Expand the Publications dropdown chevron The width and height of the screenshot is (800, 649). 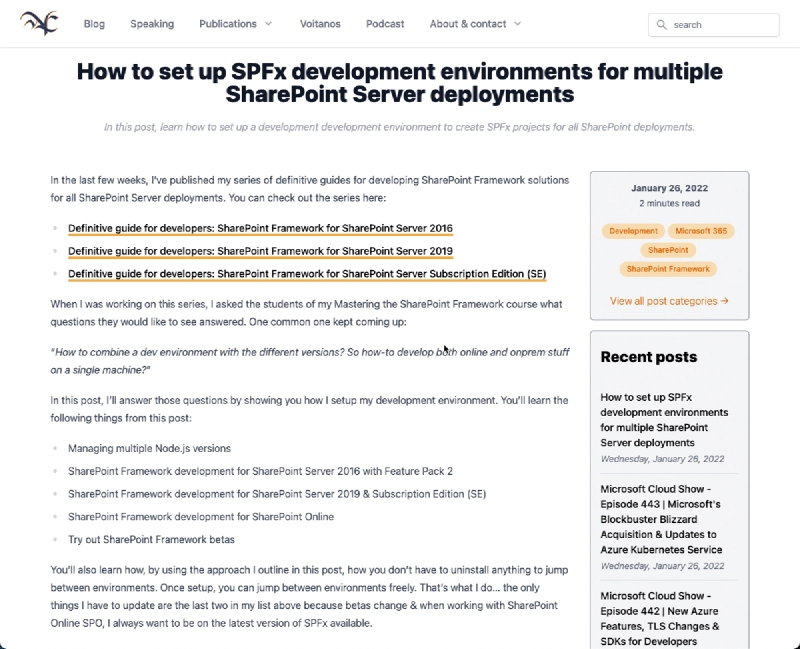tap(268, 23)
